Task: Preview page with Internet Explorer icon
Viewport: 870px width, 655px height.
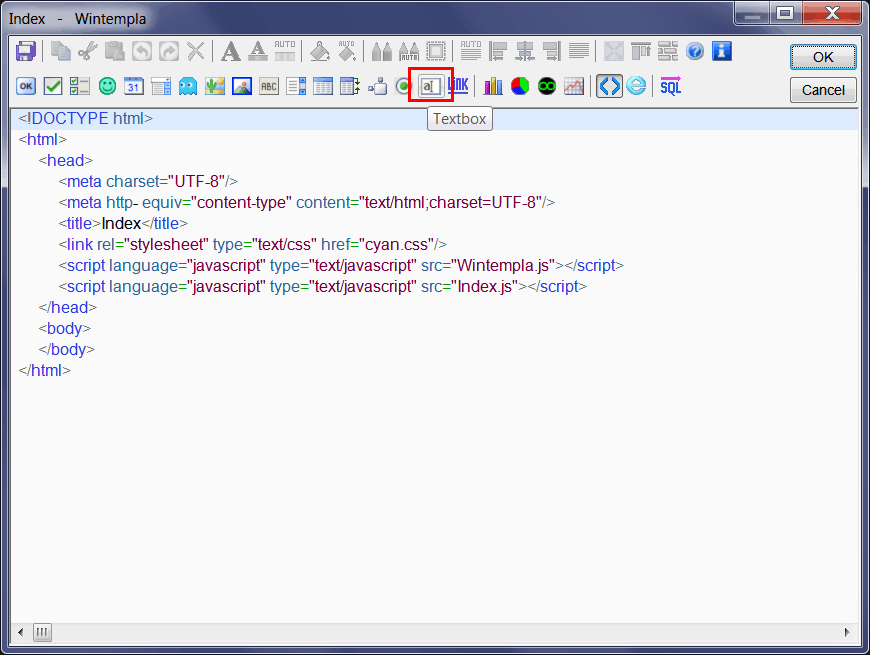Action: (636, 87)
